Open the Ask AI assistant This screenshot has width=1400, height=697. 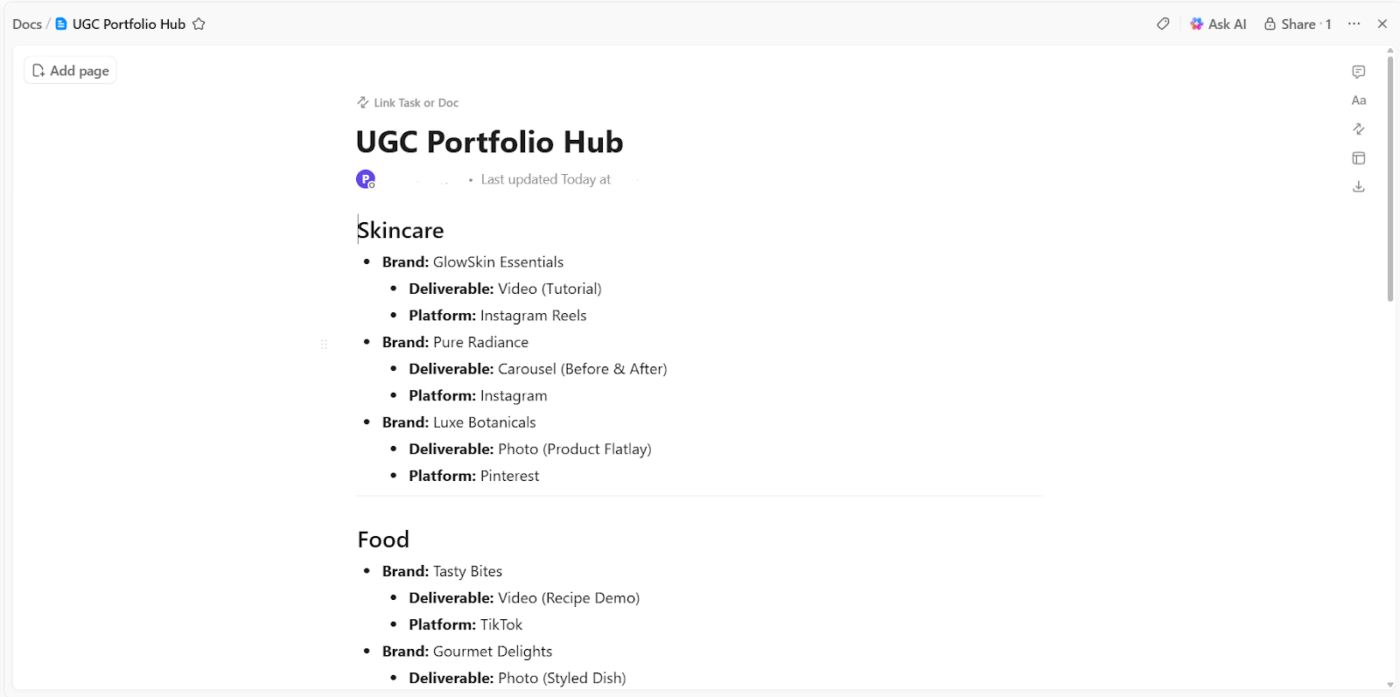[1218, 23]
